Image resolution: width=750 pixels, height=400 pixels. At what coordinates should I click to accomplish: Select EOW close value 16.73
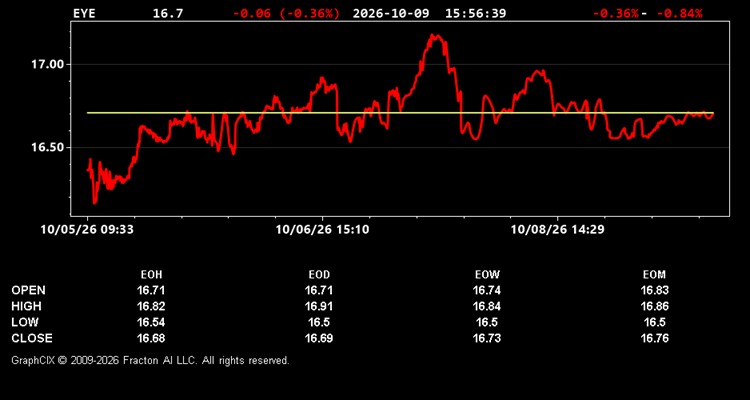[487, 338]
